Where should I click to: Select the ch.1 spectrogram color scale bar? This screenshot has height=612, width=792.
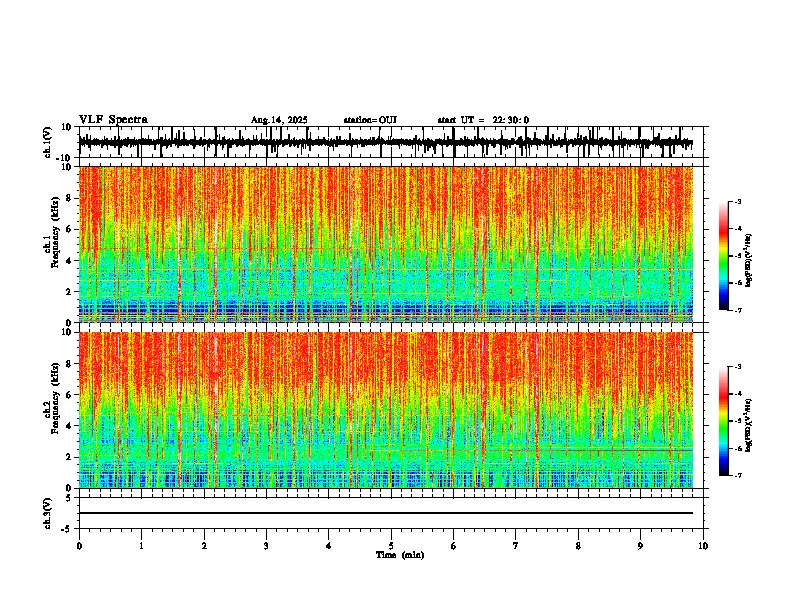click(x=724, y=256)
